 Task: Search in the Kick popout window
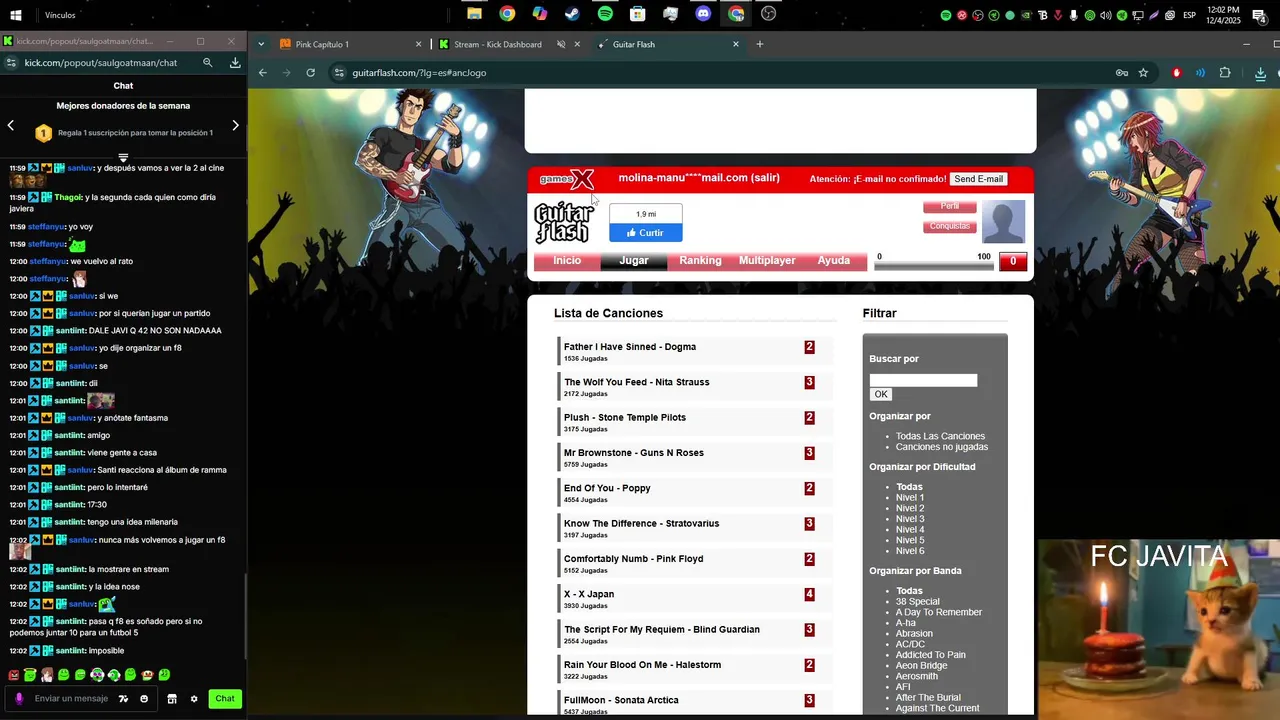click(x=208, y=62)
